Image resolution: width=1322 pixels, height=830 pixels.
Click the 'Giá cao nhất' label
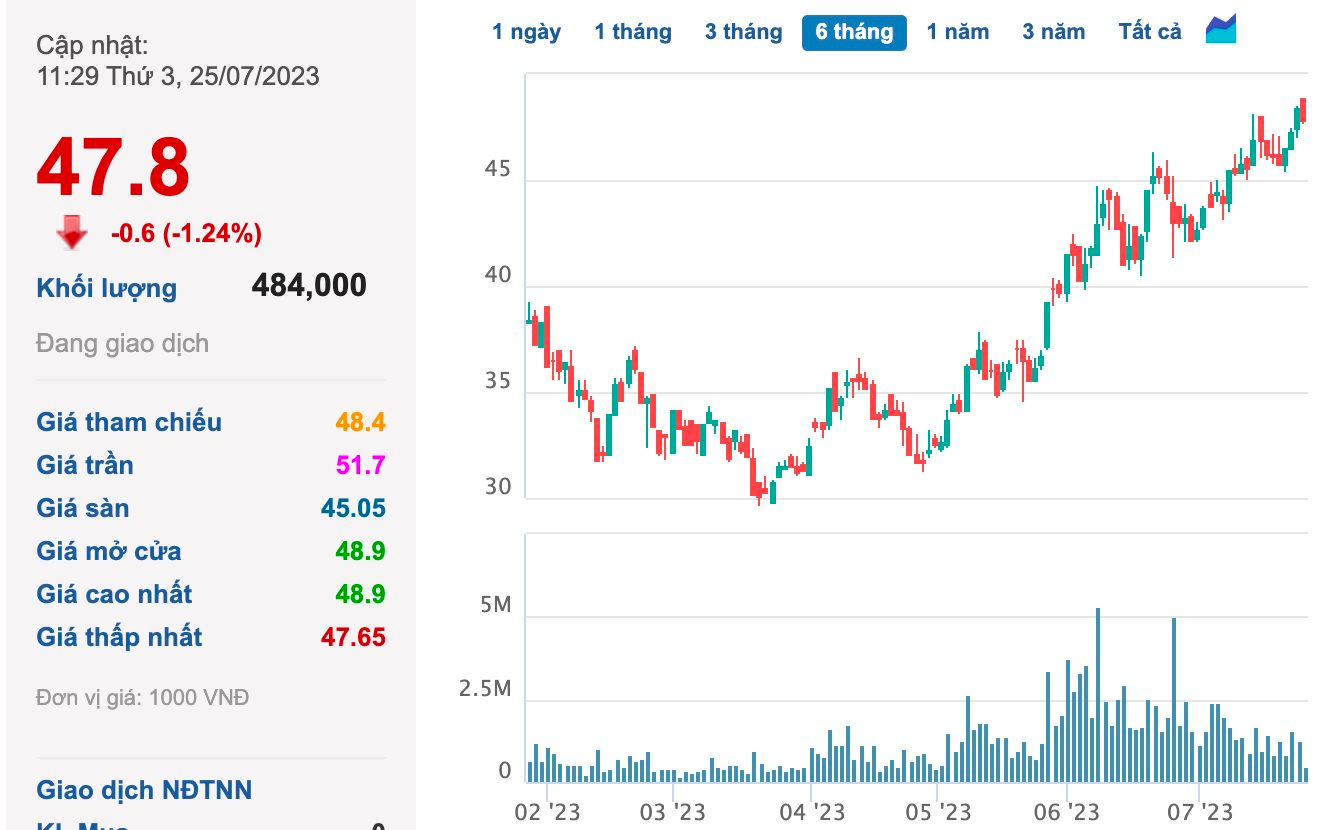coord(114,594)
